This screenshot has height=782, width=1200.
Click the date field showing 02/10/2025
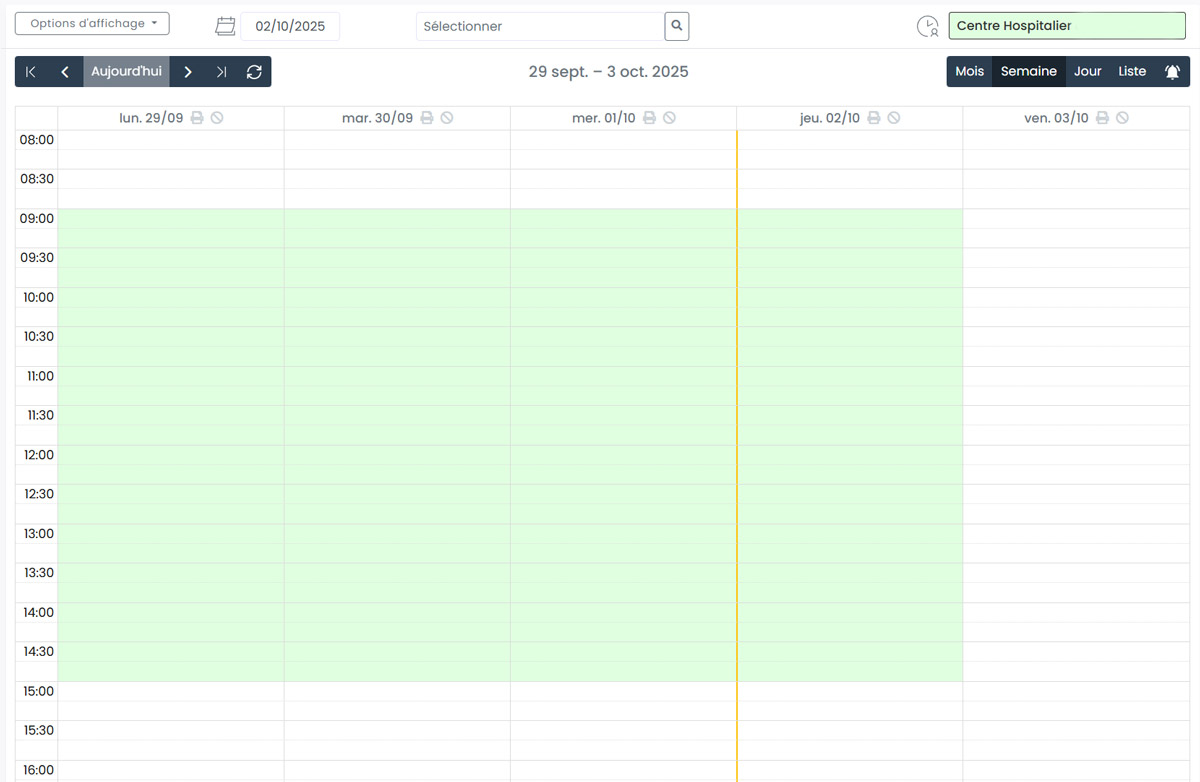(290, 26)
